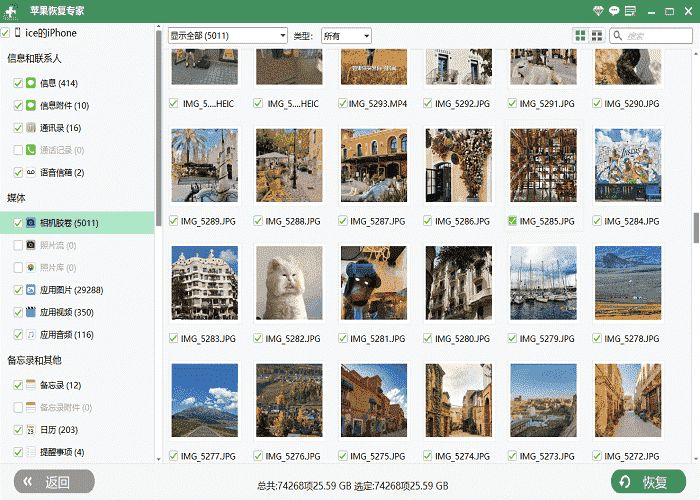Open the white cat thumbnail IMG_5282

[289, 283]
